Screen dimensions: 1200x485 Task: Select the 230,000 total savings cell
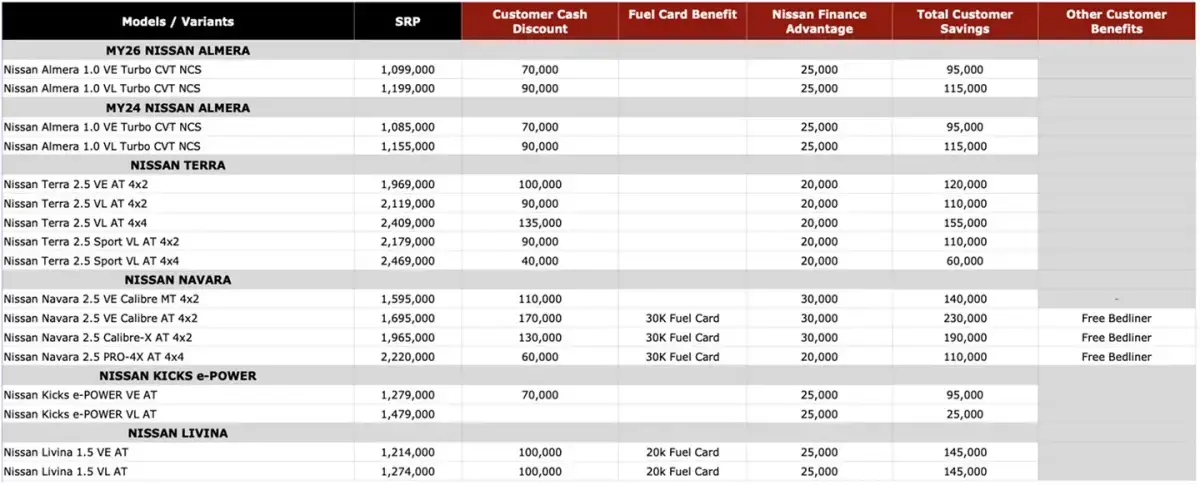[x=965, y=318]
